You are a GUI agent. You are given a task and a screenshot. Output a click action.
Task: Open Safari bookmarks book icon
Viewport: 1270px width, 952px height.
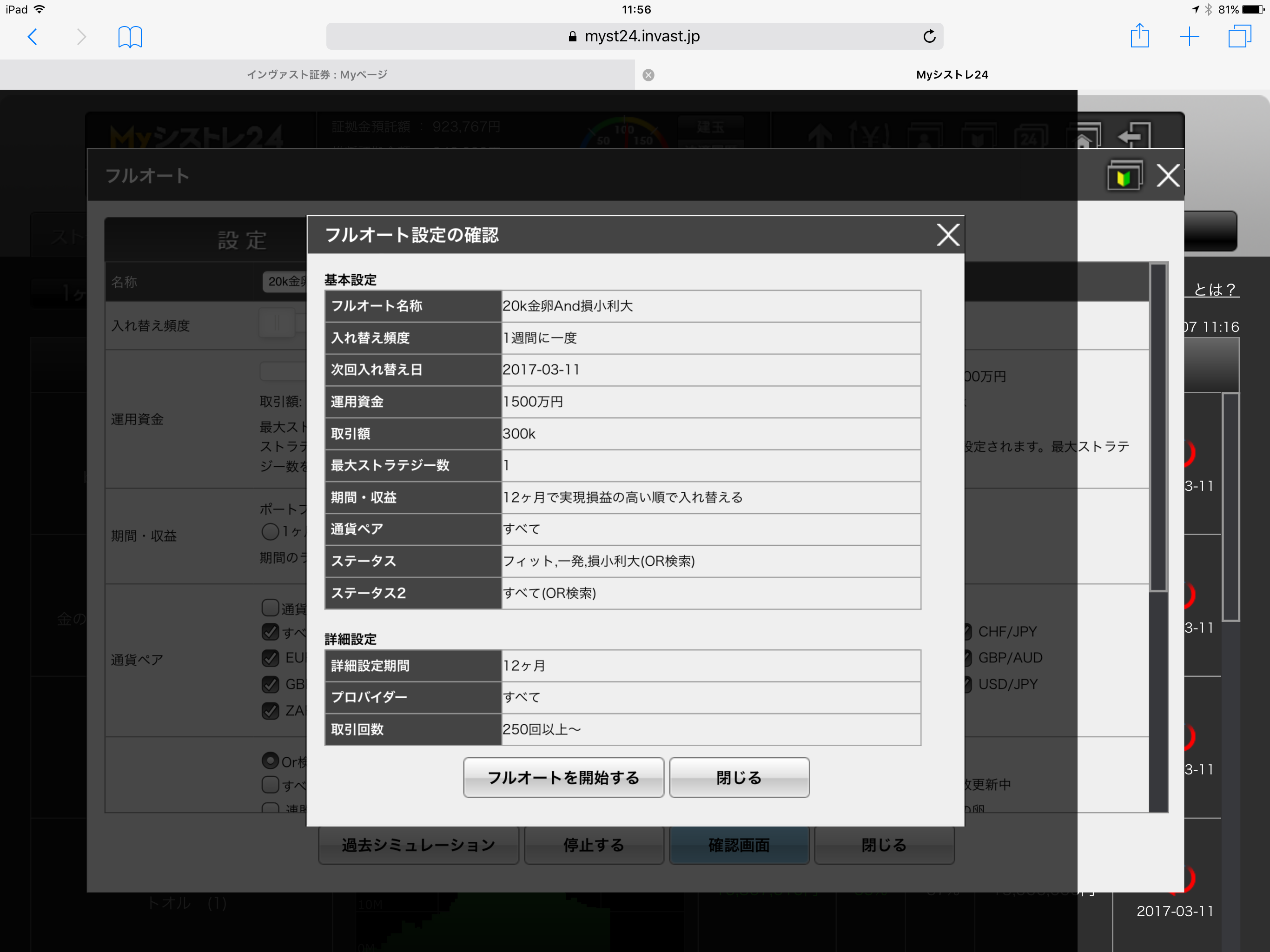coord(130,37)
